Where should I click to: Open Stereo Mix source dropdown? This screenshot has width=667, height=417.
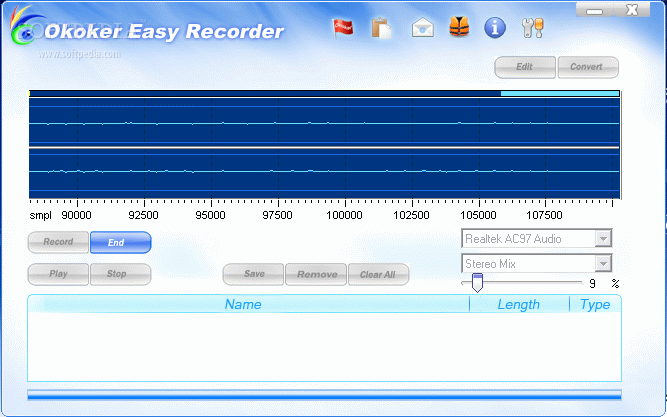603,264
